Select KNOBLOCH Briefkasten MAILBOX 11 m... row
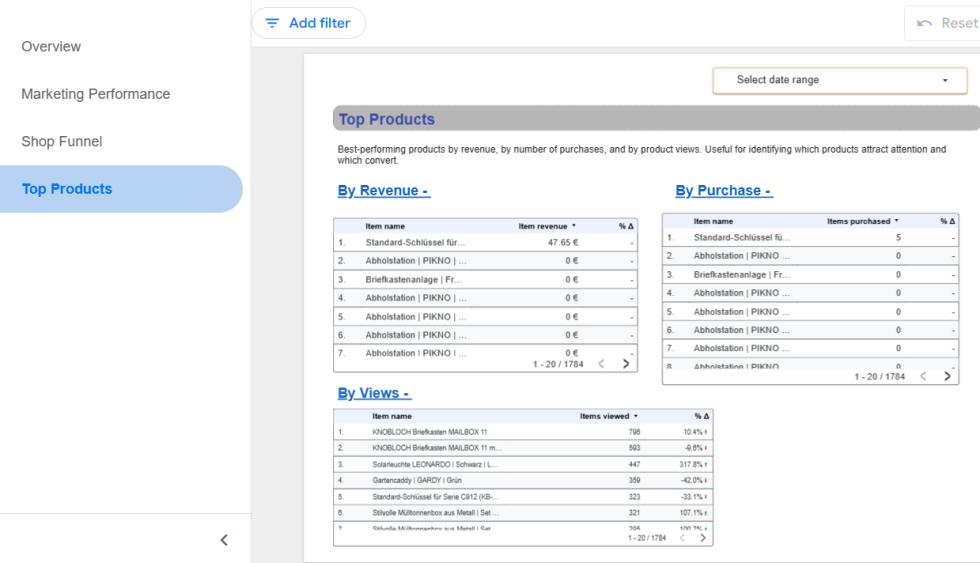980x563 pixels. pyautogui.click(x=523, y=448)
